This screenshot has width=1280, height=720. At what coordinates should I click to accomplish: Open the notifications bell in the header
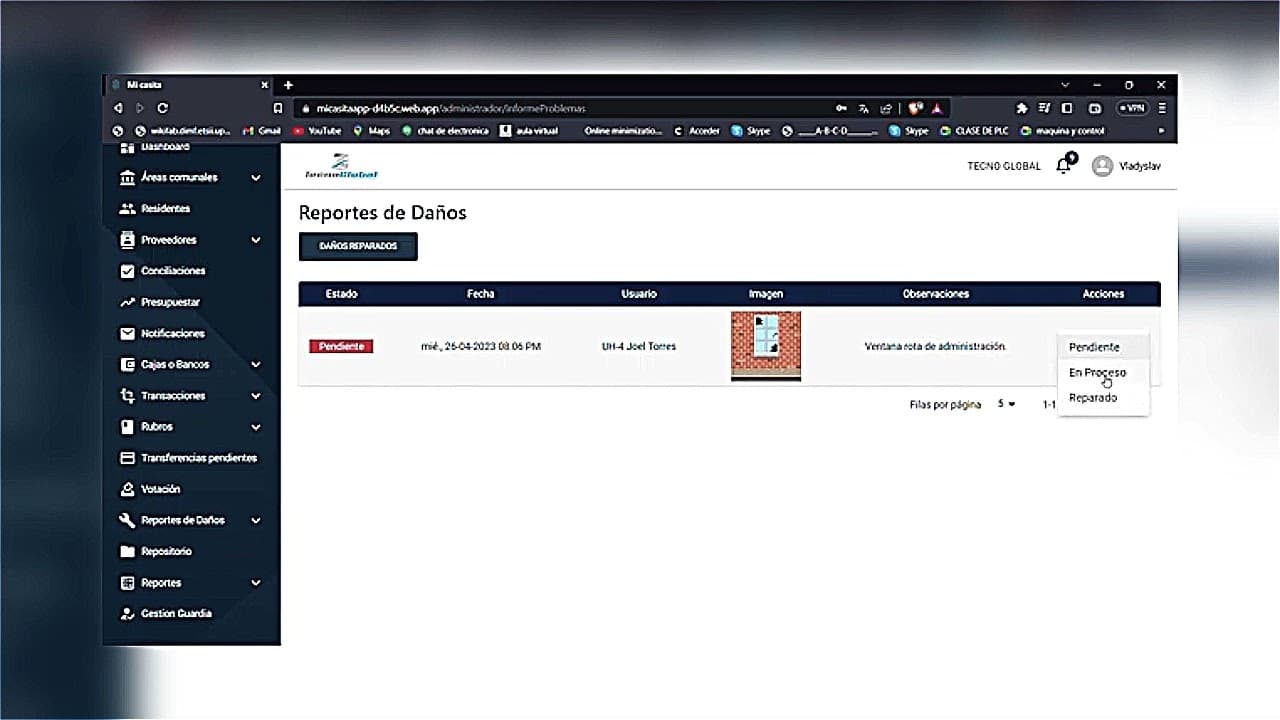(1064, 166)
